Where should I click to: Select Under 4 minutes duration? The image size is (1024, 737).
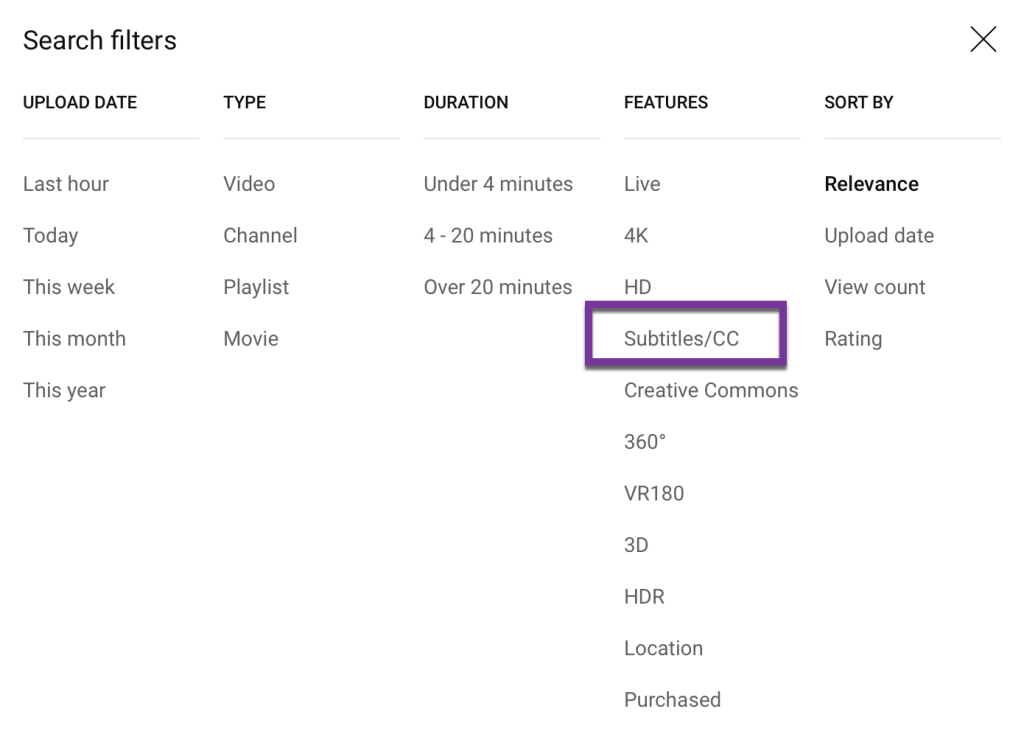tap(498, 184)
